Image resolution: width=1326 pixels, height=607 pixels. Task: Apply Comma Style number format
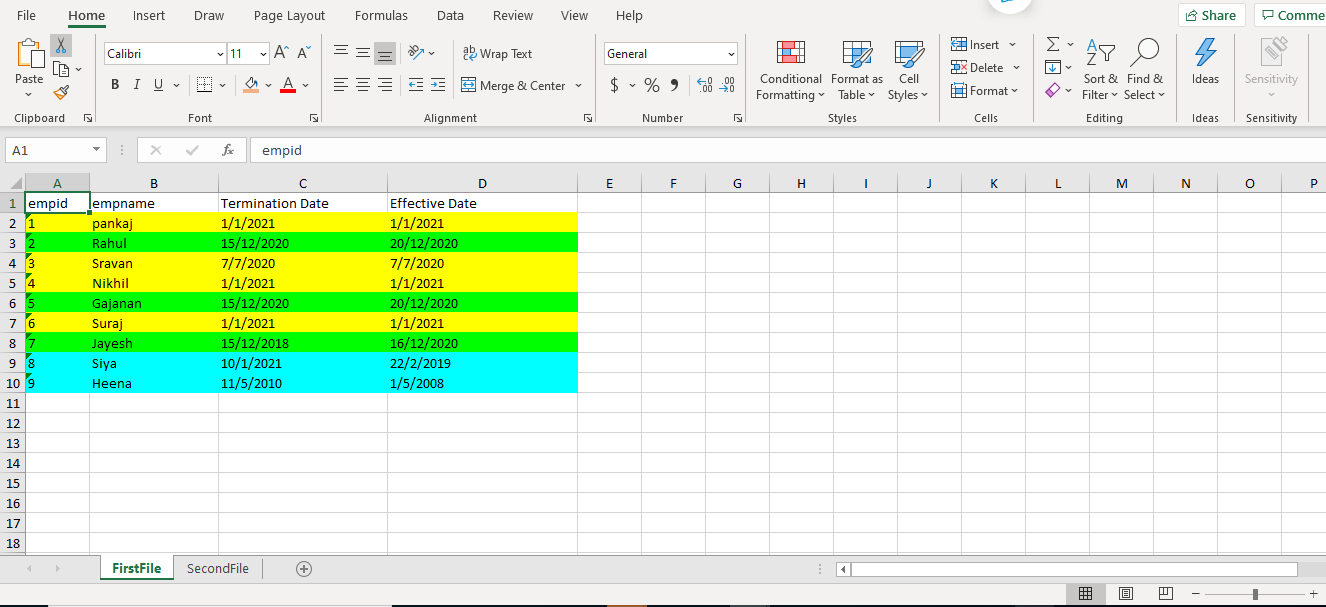coord(674,85)
